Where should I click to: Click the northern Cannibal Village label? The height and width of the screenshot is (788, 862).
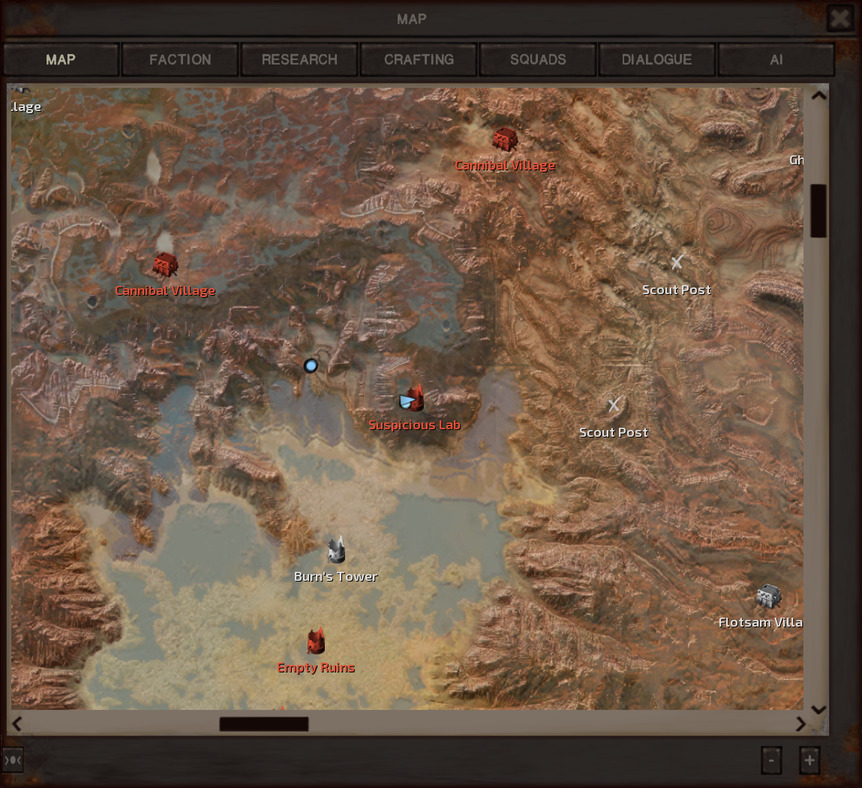tap(505, 165)
